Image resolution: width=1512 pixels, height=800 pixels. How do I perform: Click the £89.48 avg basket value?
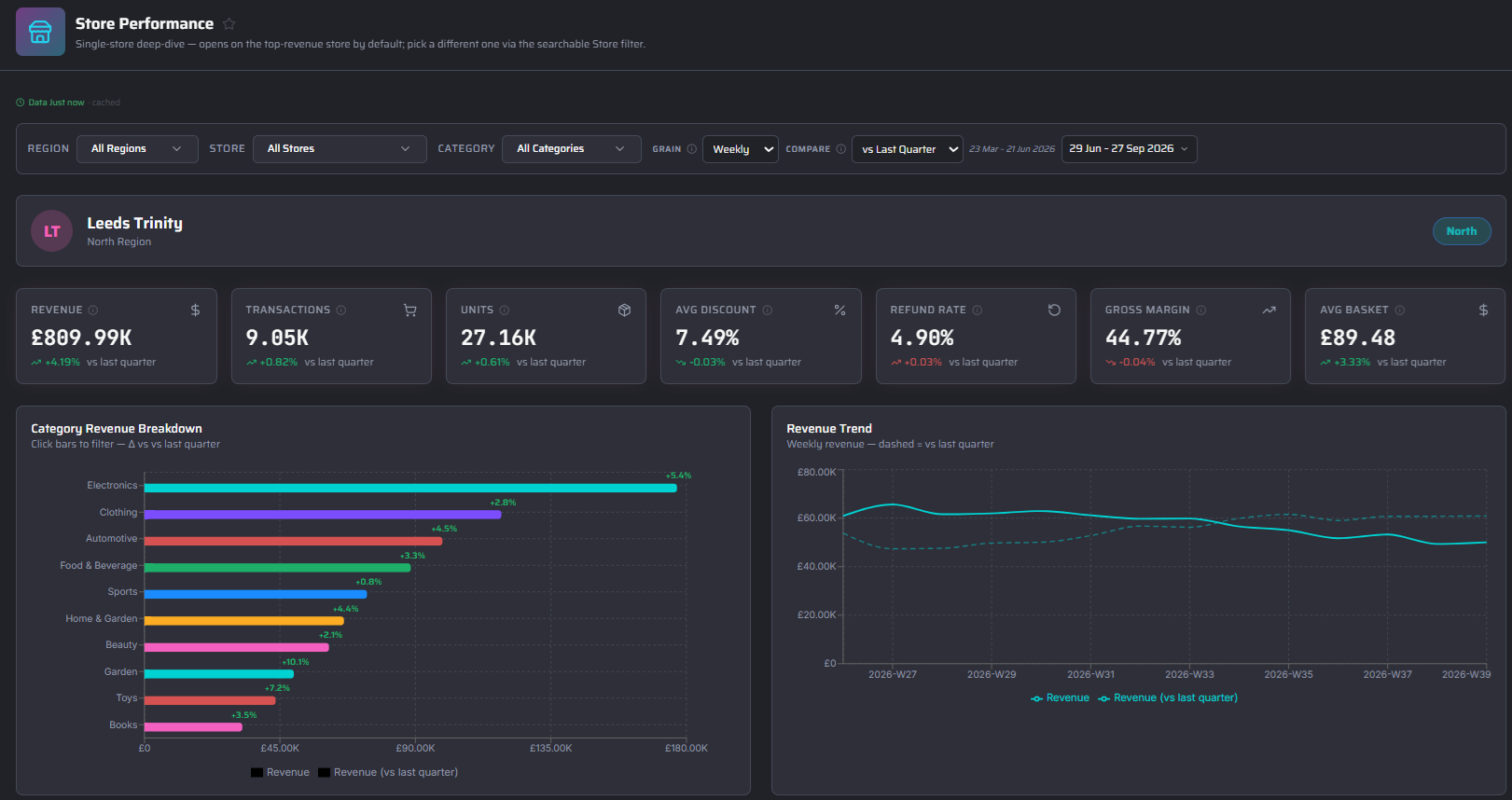1358,338
